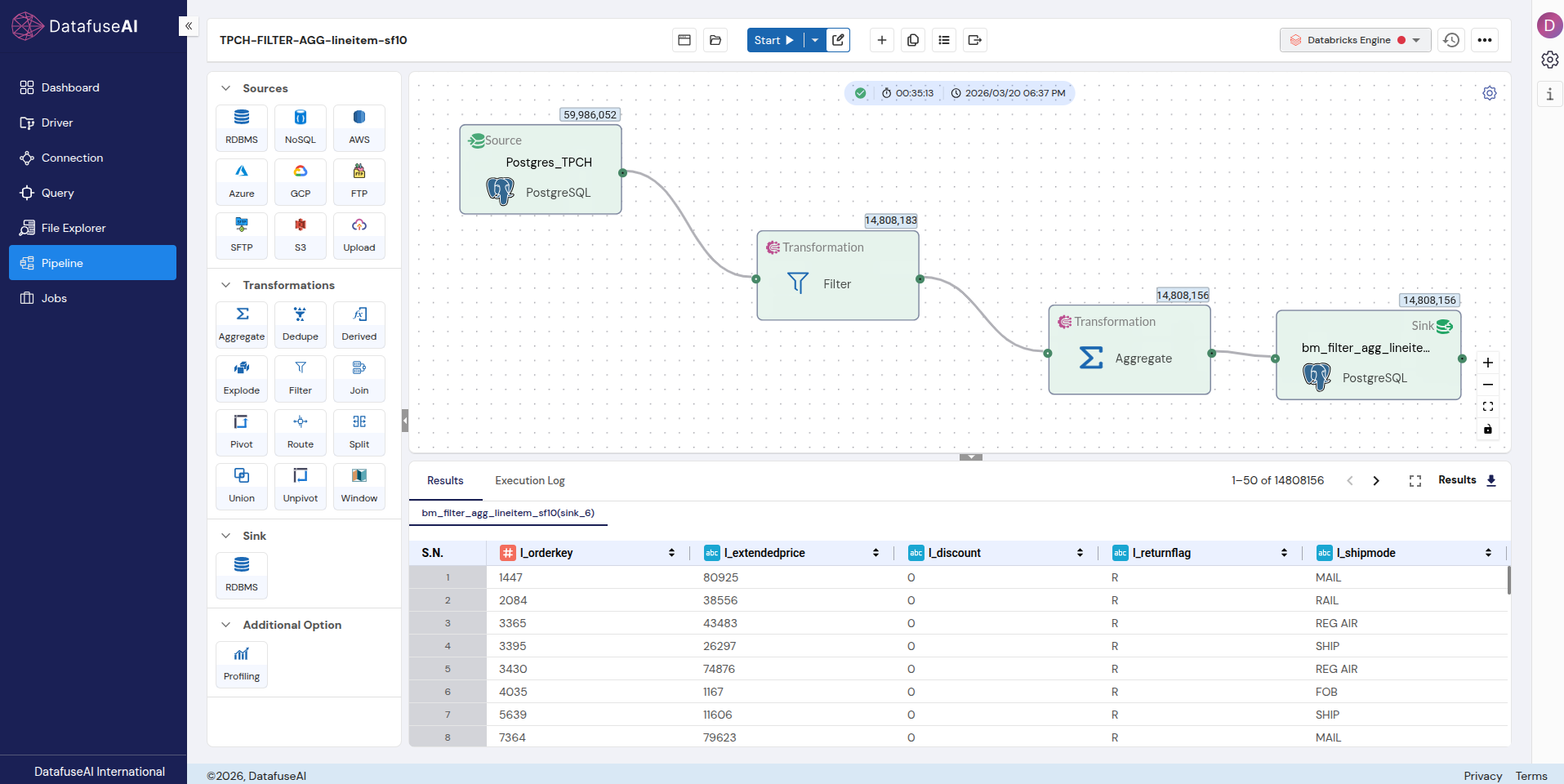Select the SFTP source icon
The image size is (1564, 784).
coord(242,235)
